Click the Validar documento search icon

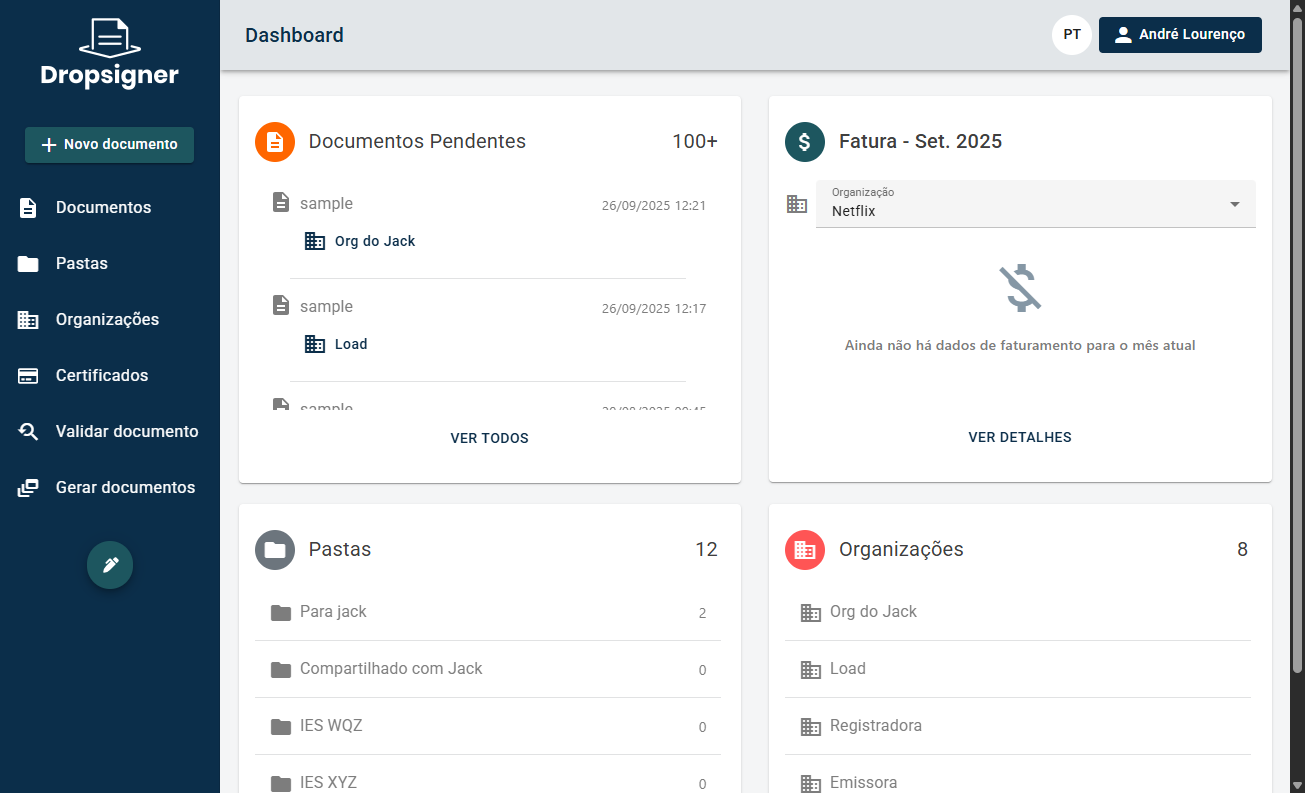[x=28, y=432]
